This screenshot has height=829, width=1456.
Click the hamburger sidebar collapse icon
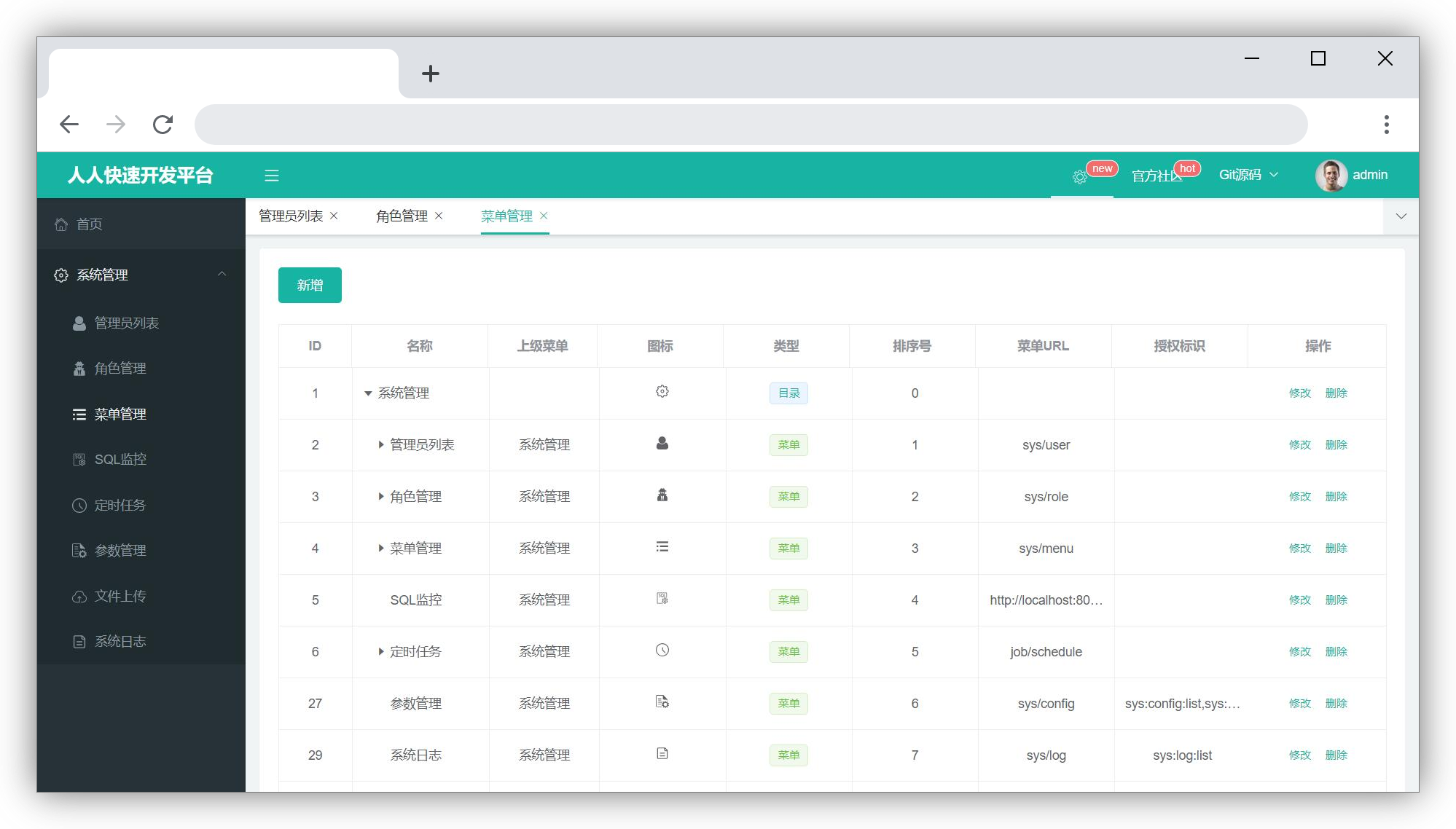point(271,176)
